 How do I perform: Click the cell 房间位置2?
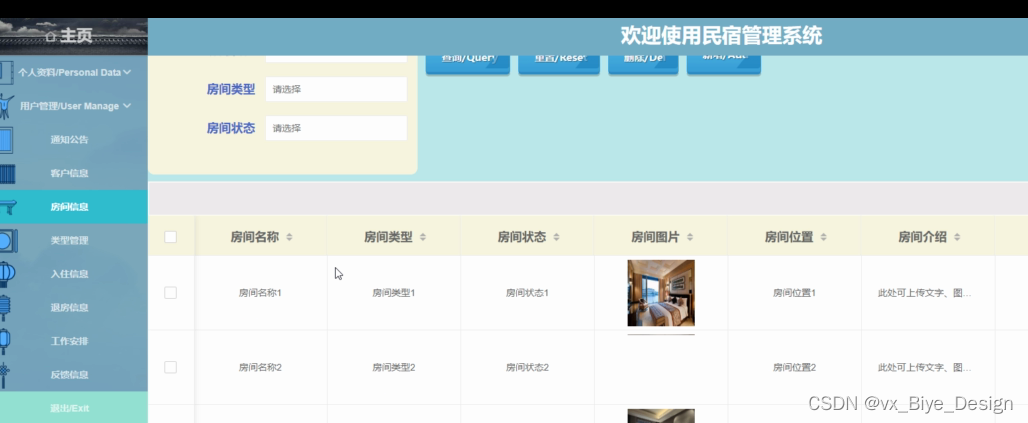tap(795, 368)
